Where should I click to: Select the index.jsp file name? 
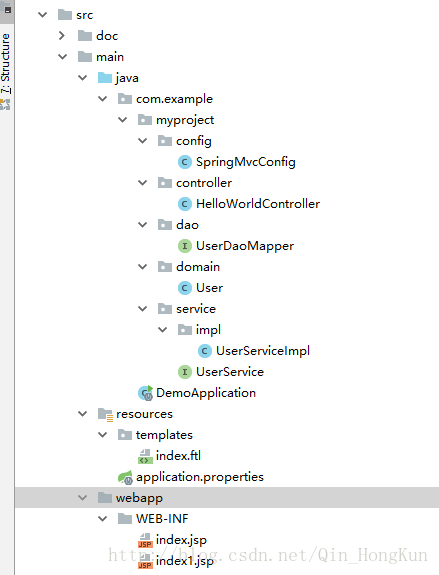(x=181, y=540)
